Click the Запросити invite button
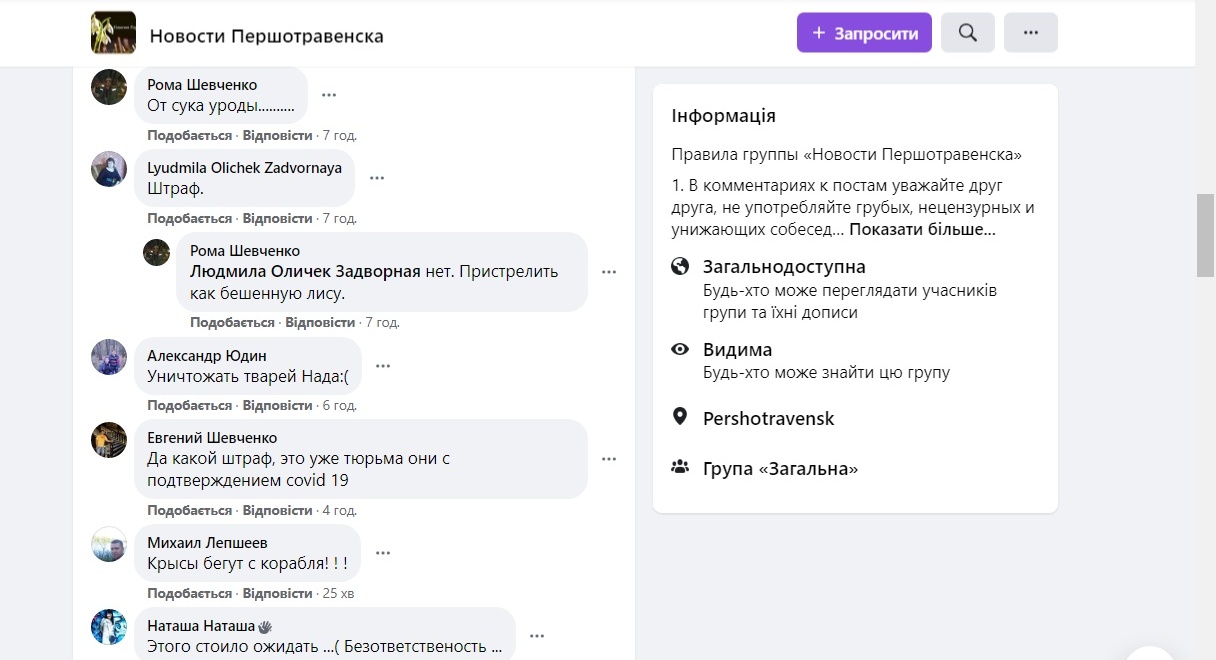This screenshot has width=1216, height=660. click(x=864, y=33)
